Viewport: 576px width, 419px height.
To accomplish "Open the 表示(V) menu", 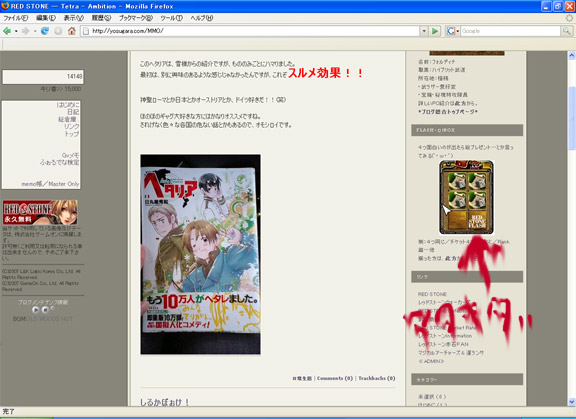I will pos(73,18).
